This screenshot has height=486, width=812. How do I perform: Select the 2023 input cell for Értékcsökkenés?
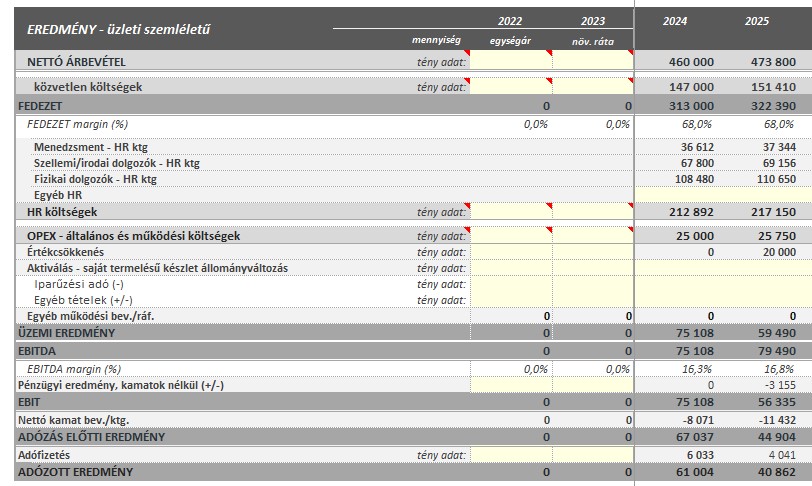tap(593, 252)
